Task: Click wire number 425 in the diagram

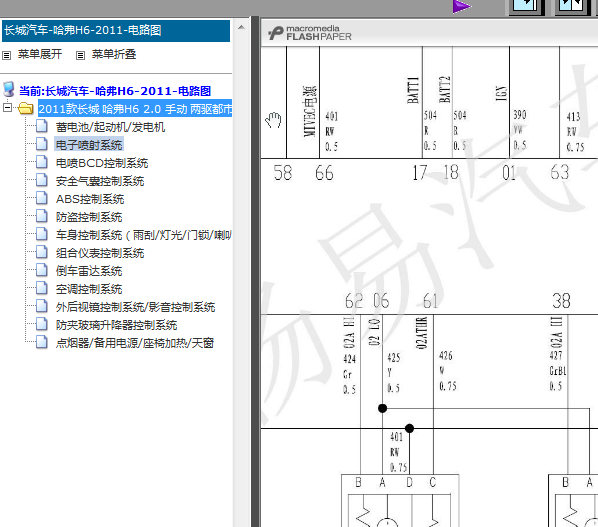Action: pyautogui.click(x=394, y=357)
